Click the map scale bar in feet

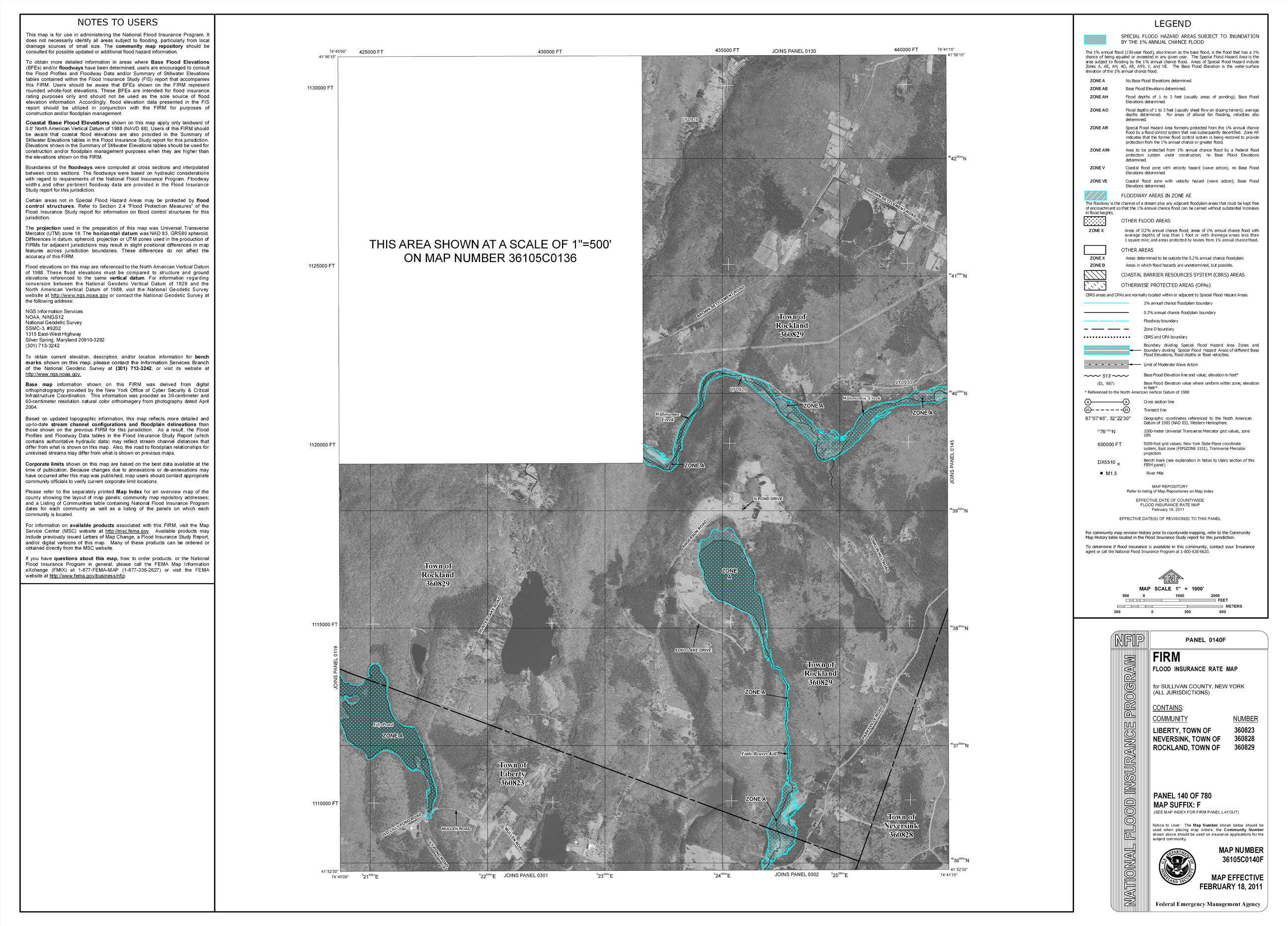[x=1170, y=600]
